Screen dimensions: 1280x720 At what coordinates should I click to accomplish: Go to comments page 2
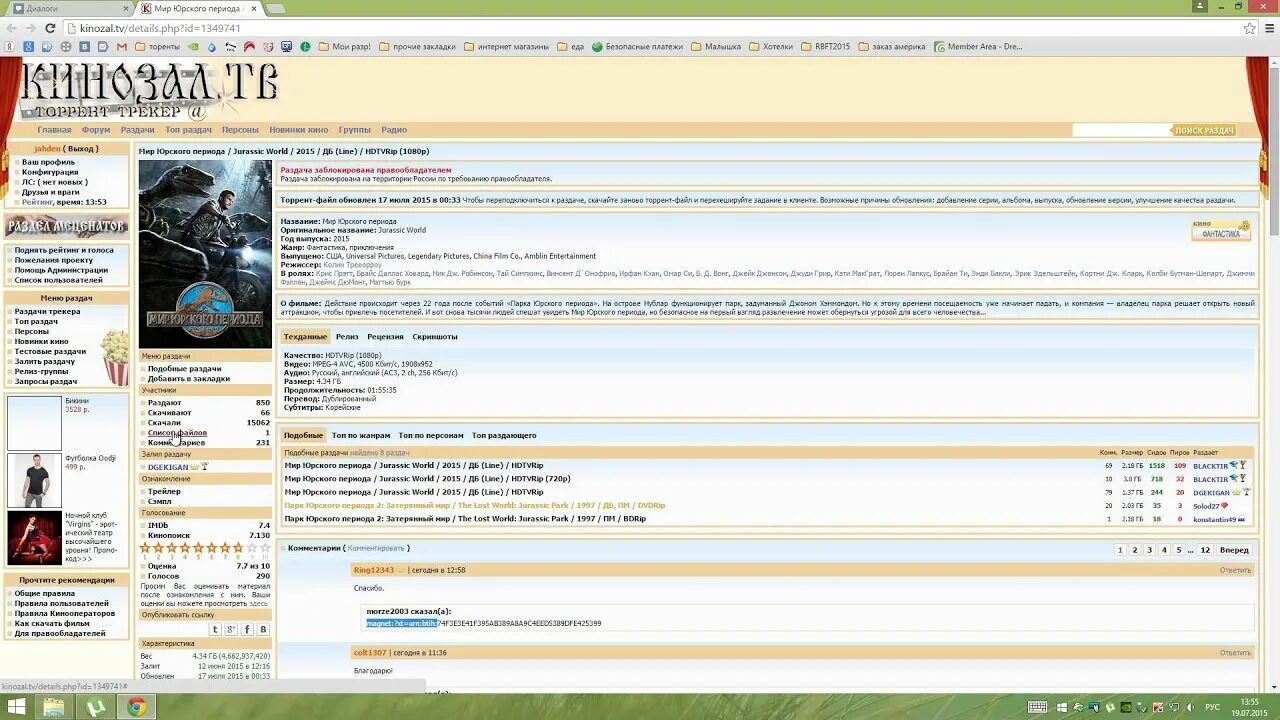click(1135, 550)
